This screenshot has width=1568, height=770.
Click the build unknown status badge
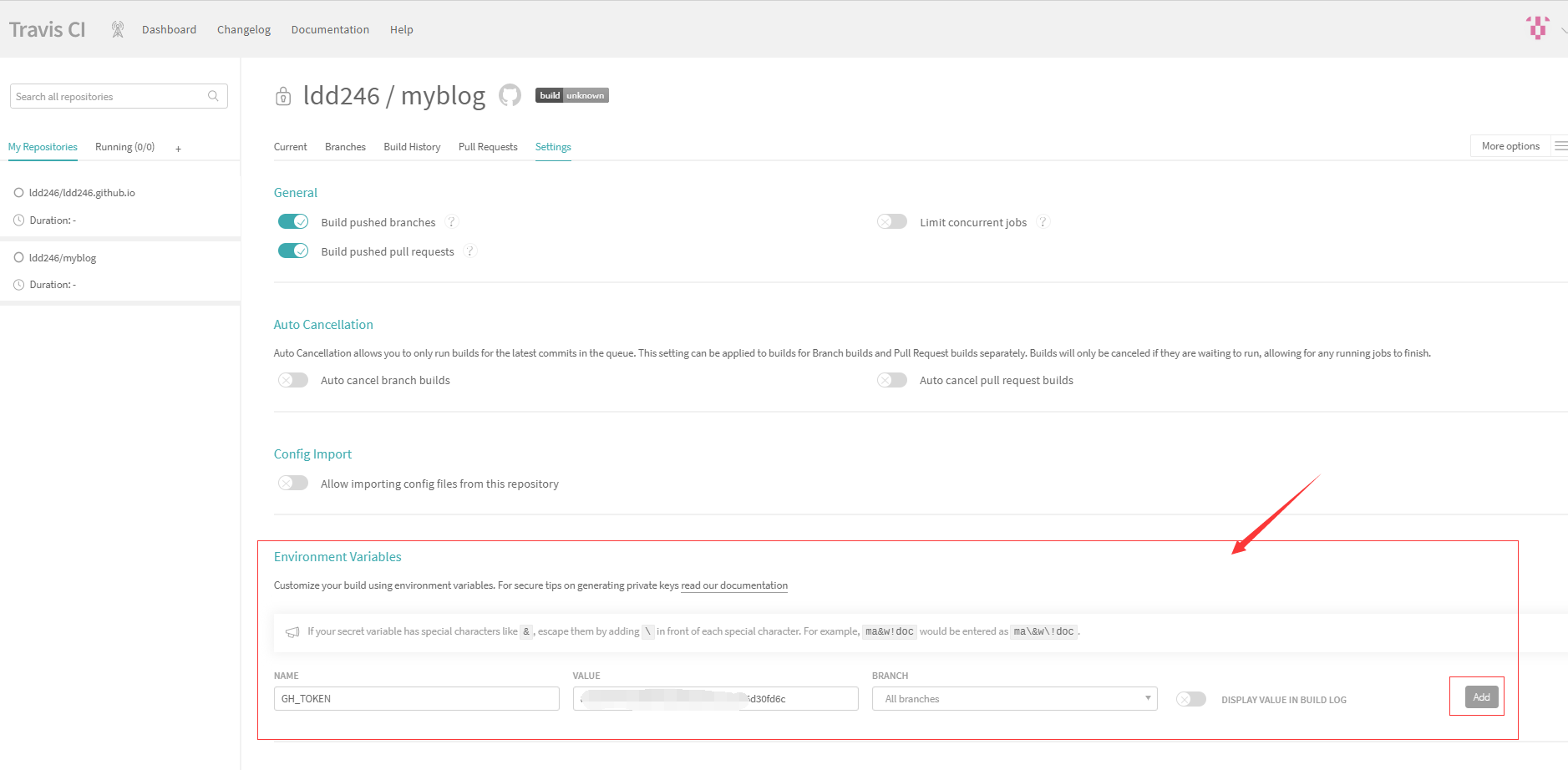(572, 95)
